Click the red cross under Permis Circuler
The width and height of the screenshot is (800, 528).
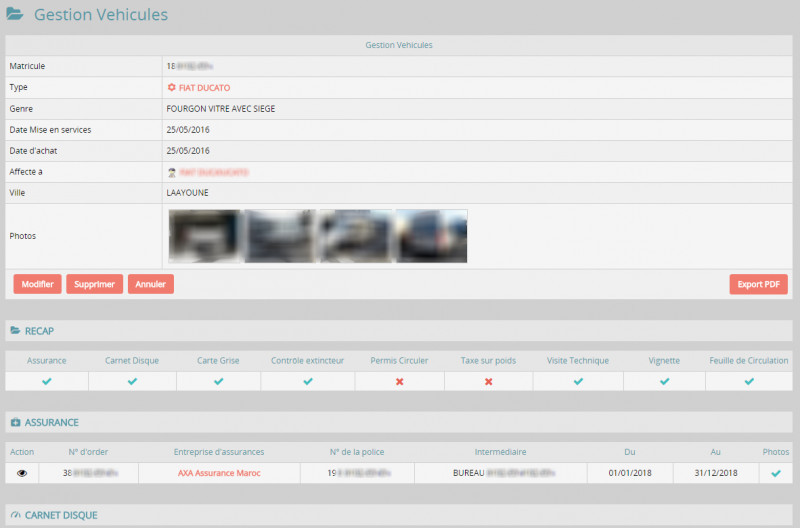click(399, 381)
